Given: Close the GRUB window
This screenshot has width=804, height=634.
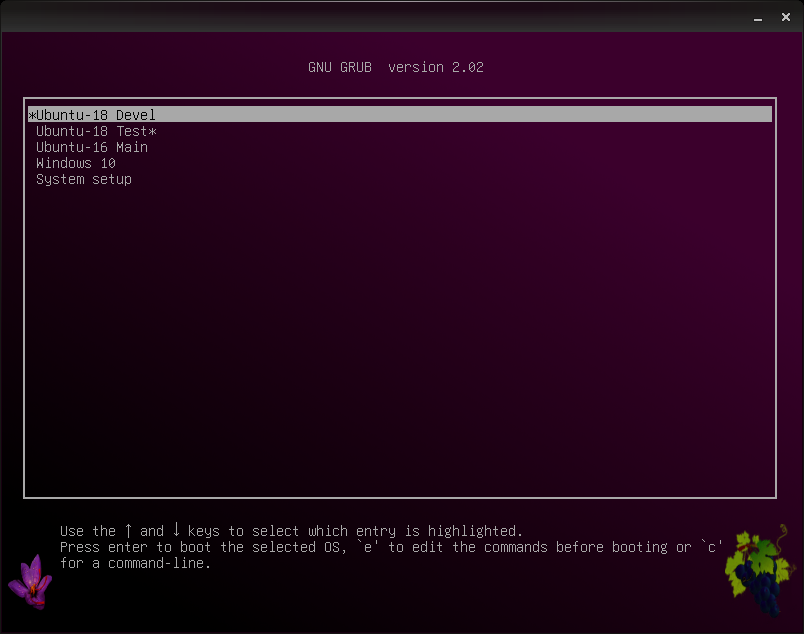Looking at the screenshot, I should (786, 17).
